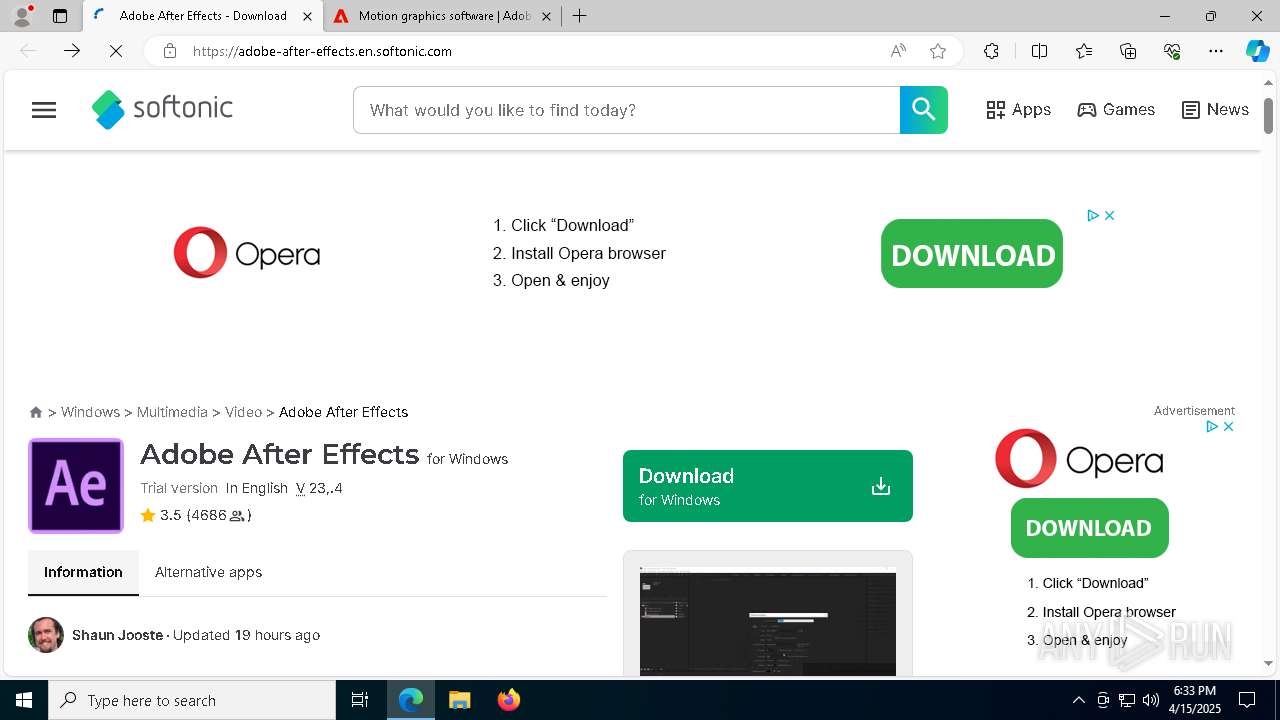Viewport: 1280px width, 720px height.
Task: Launch Firefox from taskbar
Action: tap(508, 700)
